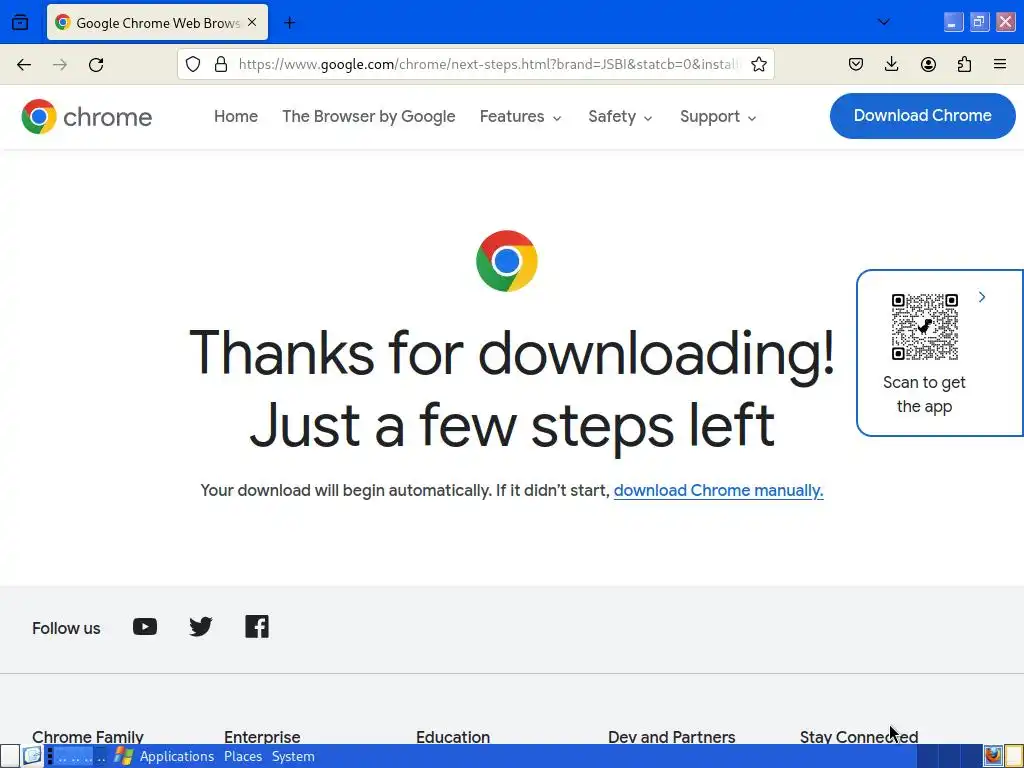Screen dimensions: 1024x768
Task: Click the Scan to get the app text
Action: [924, 394]
